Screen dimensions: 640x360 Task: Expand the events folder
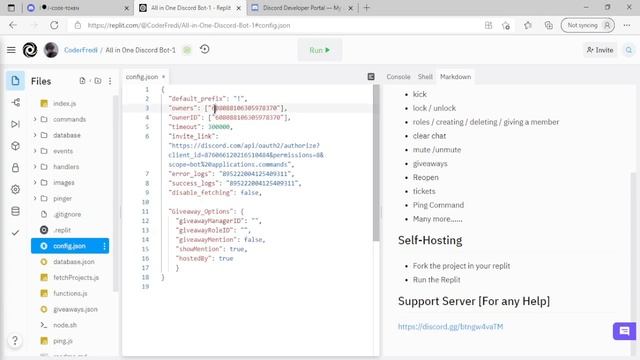(35, 151)
